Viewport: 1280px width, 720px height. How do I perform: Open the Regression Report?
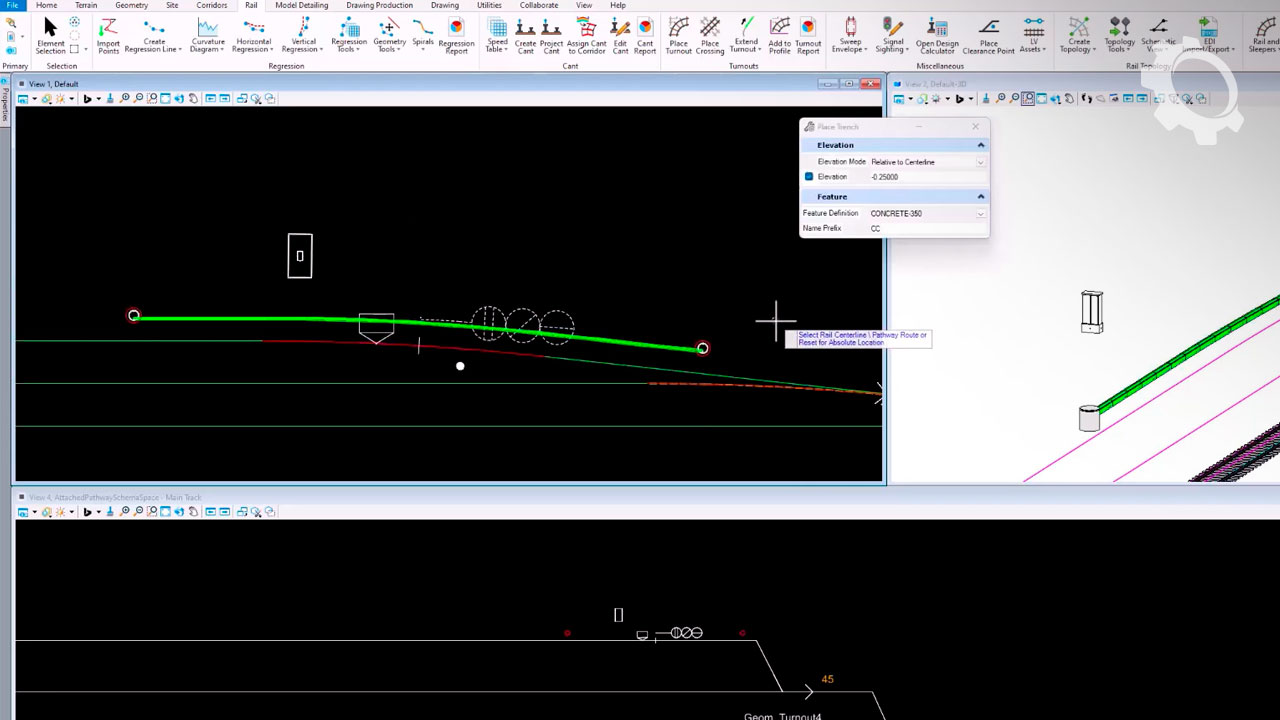[456, 35]
